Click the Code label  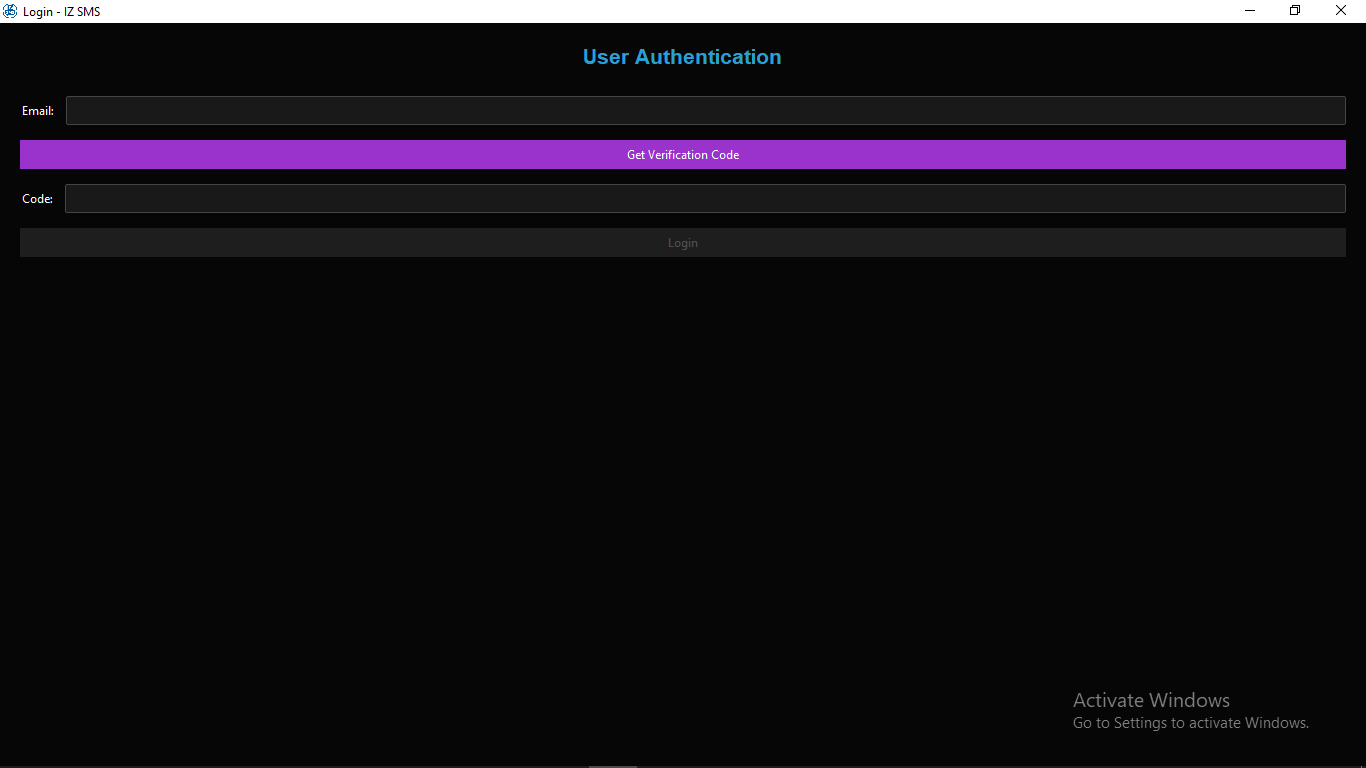click(37, 198)
